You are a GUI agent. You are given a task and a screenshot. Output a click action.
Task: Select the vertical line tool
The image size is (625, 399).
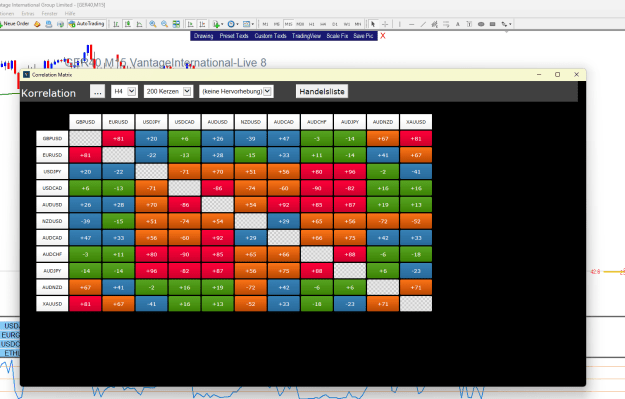coord(400,24)
